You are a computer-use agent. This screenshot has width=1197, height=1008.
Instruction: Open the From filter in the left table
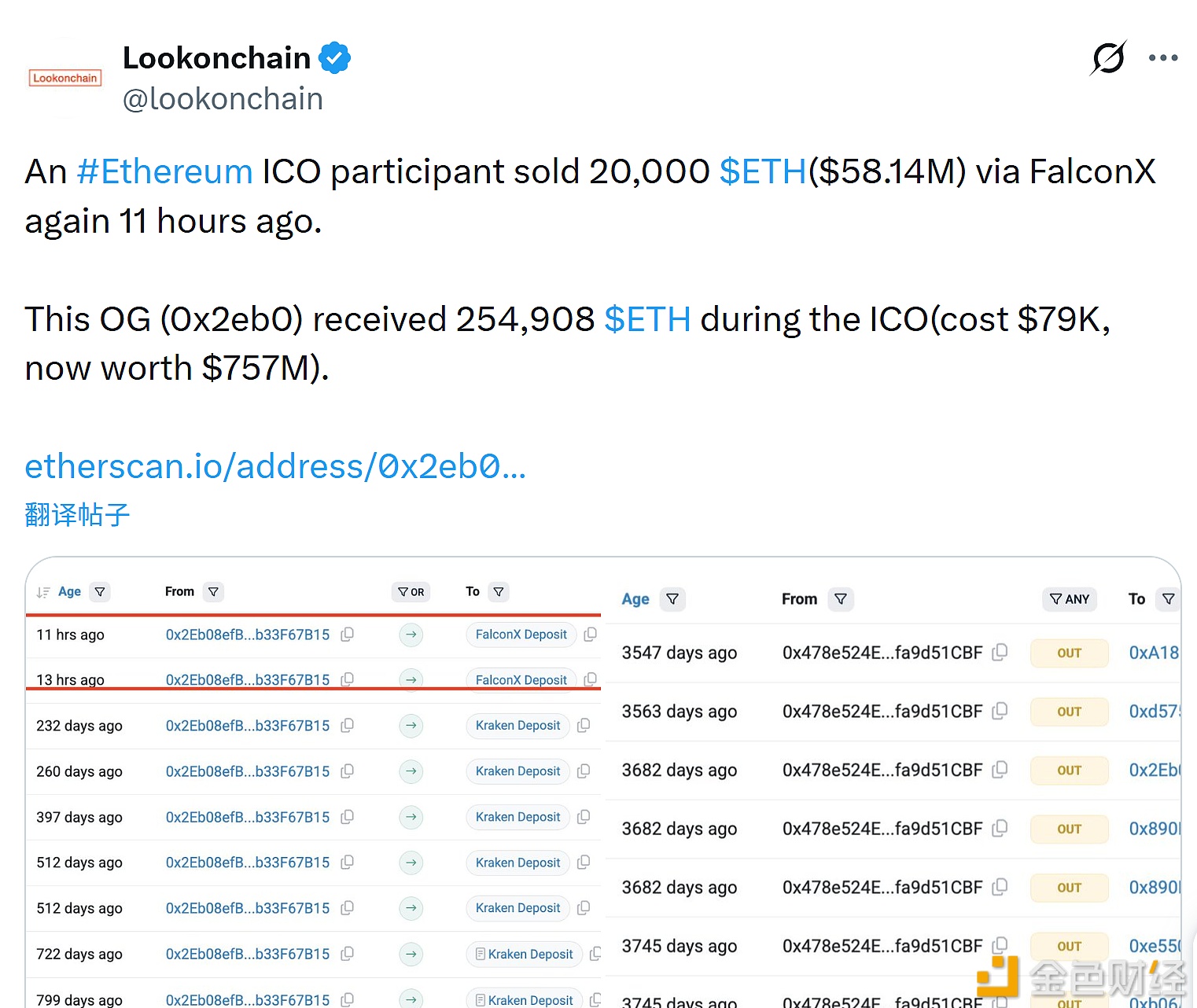click(x=213, y=592)
